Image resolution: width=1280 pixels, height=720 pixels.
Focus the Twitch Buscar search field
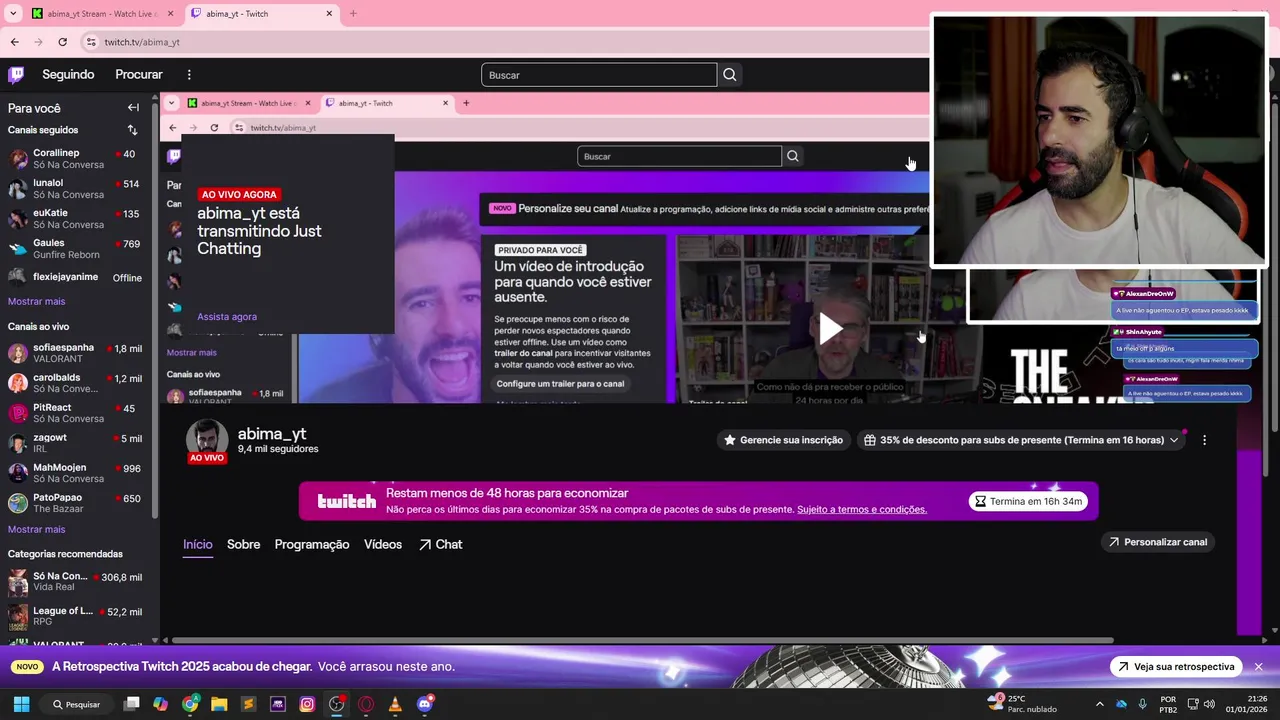pyautogui.click(x=599, y=75)
